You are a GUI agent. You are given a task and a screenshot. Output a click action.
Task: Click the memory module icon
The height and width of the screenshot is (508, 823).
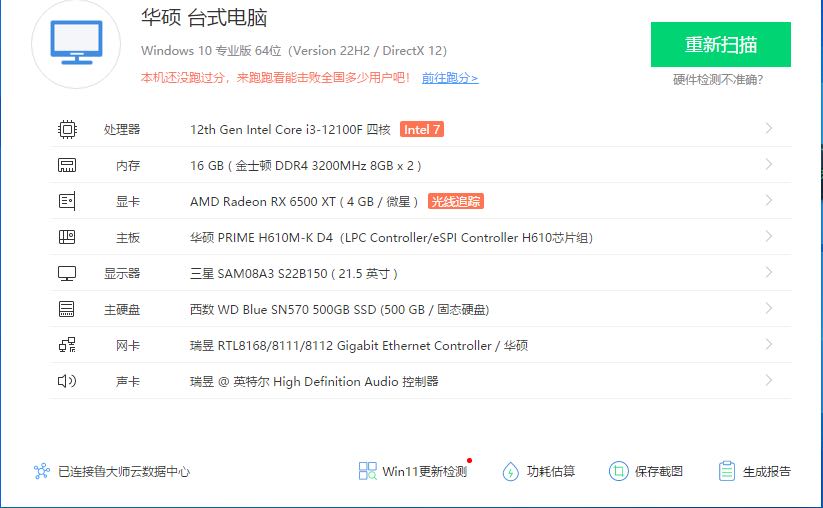[x=67, y=165]
